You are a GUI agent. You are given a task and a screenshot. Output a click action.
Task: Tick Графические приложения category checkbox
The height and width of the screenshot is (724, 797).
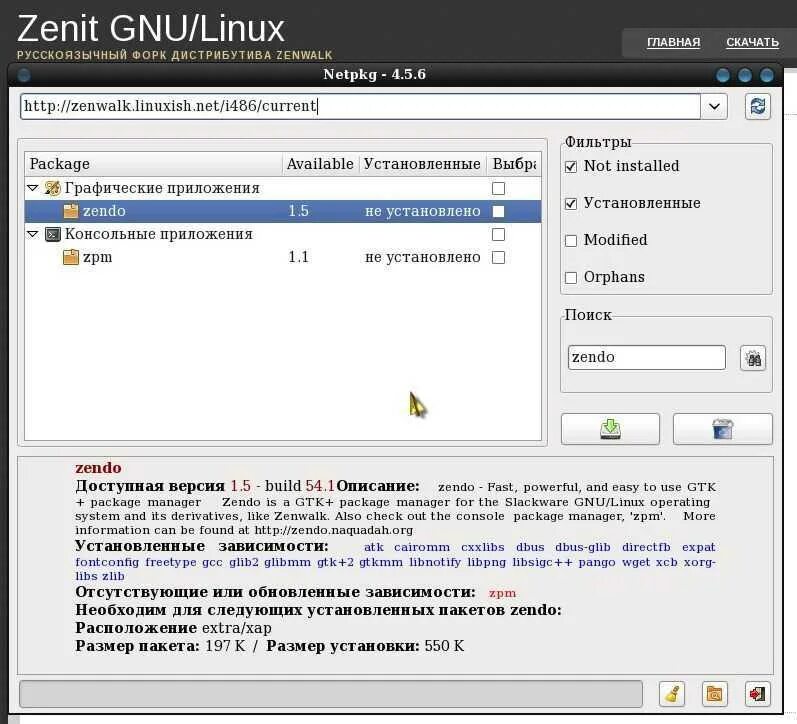coord(499,188)
